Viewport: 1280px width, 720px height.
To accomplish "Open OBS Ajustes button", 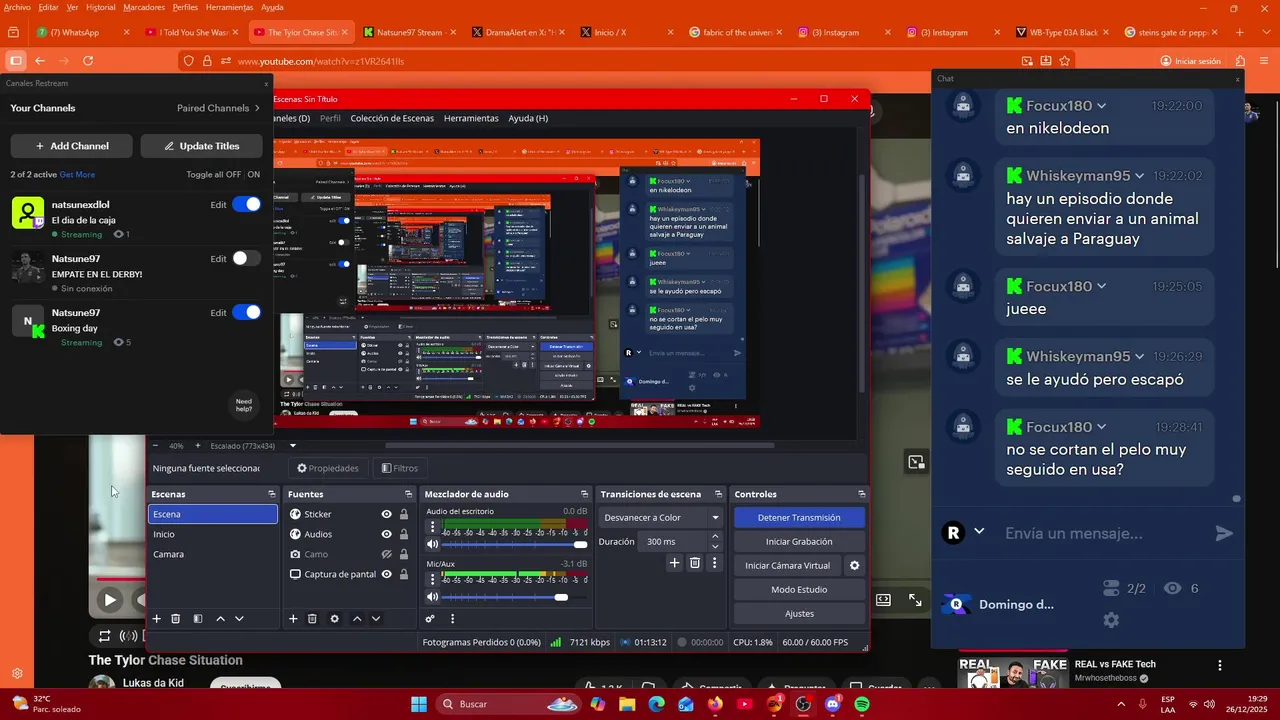I will click(x=798, y=613).
